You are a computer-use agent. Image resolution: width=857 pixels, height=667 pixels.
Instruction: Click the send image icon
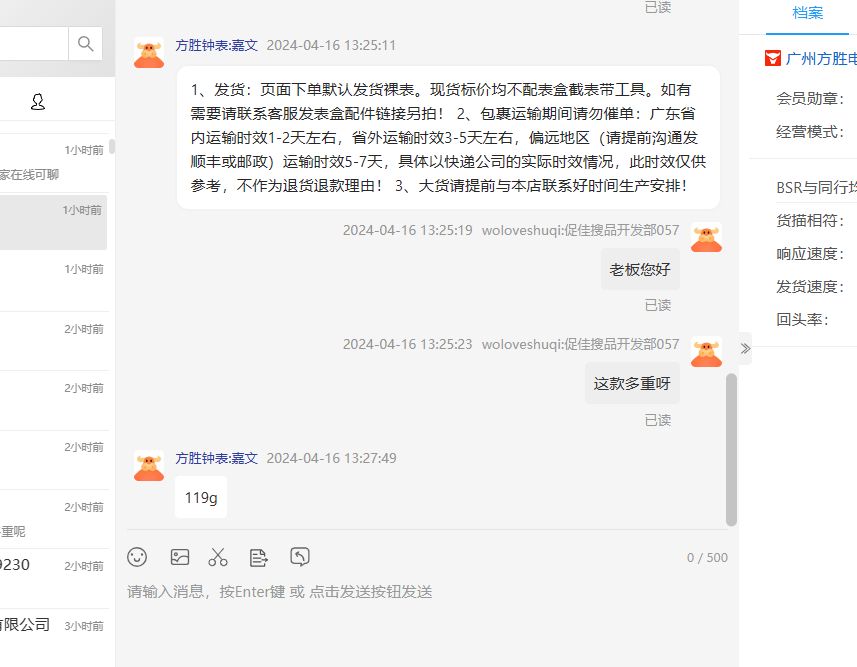tap(180, 557)
